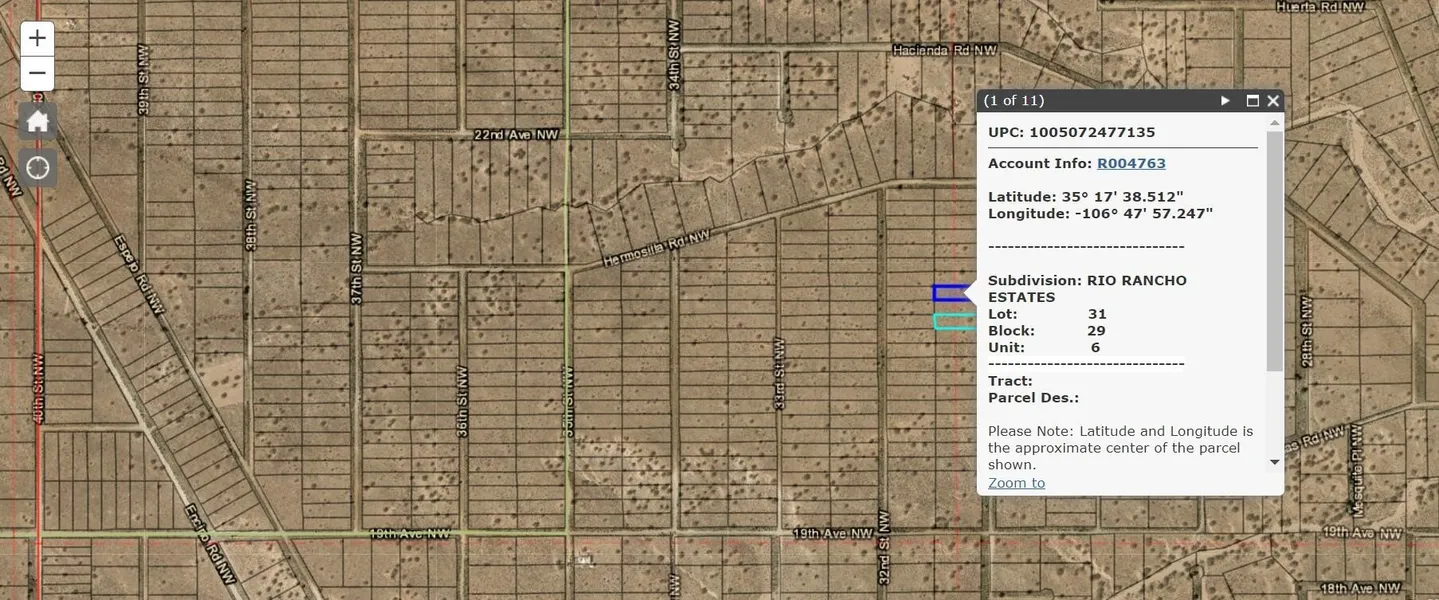The height and width of the screenshot is (600, 1439).
Task: Select the cyan outlined parcel
Action: click(952, 321)
